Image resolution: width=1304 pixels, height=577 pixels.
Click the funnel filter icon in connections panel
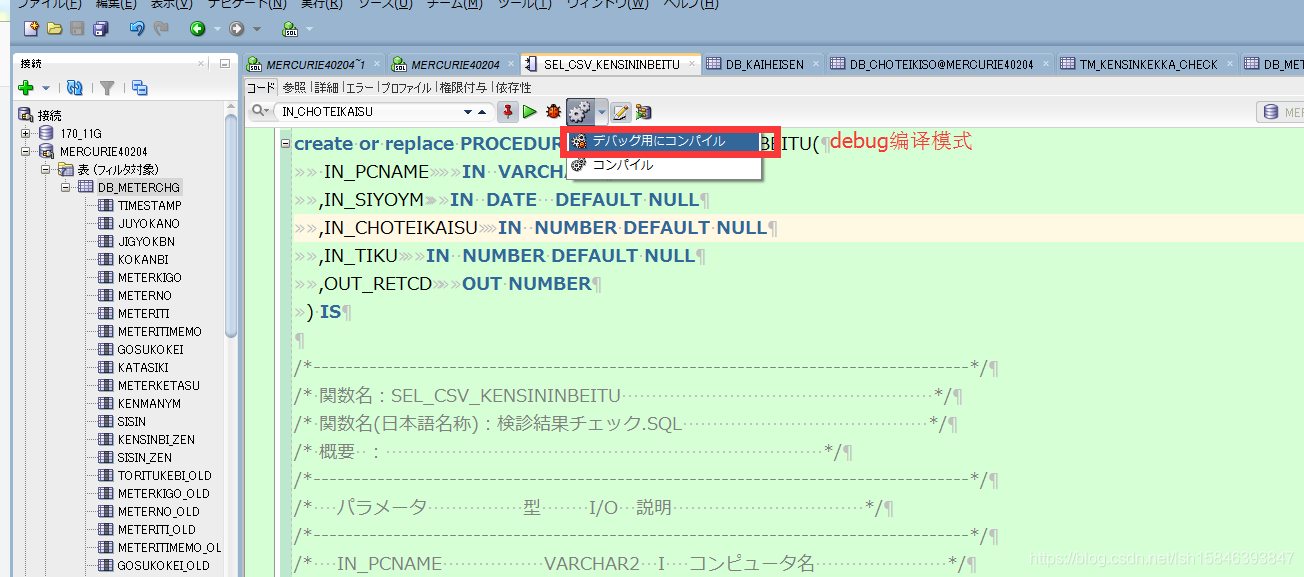pos(107,88)
